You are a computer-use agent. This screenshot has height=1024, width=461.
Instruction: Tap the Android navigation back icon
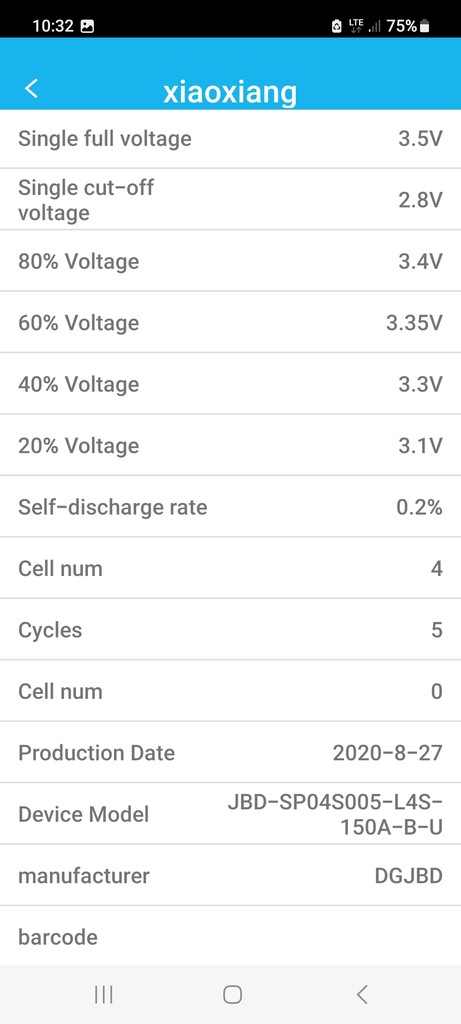coord(362,995)
